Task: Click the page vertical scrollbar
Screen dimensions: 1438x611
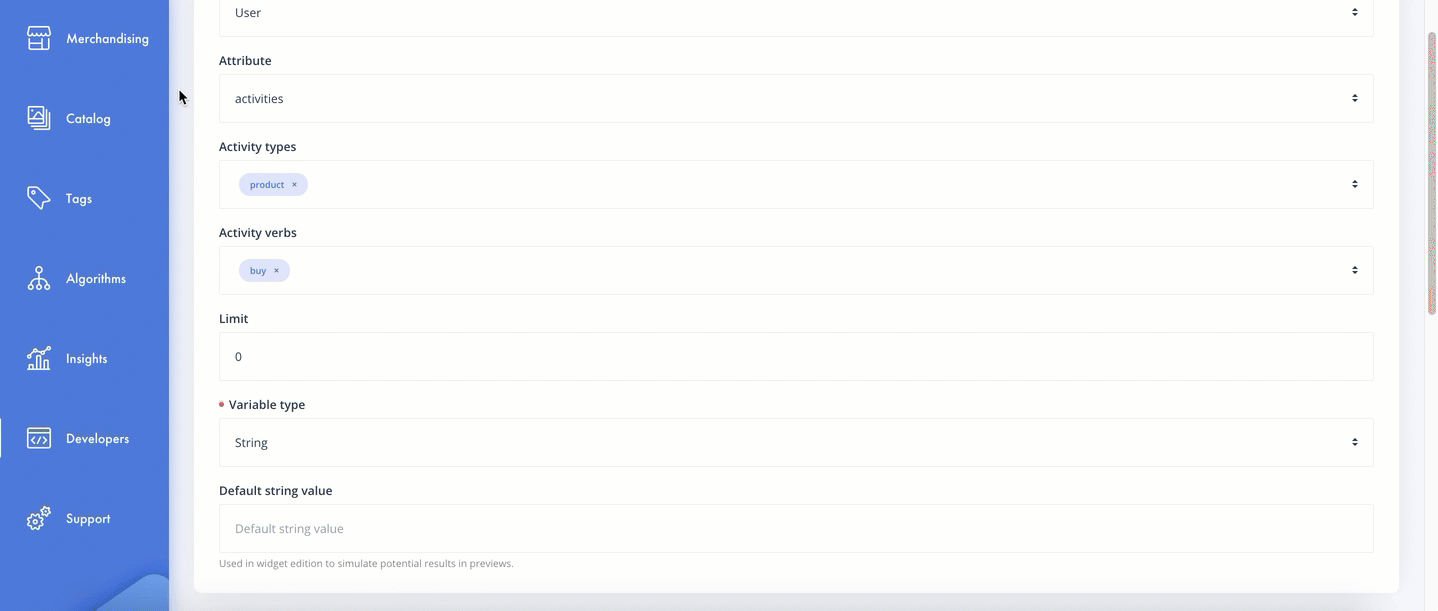Action: (1432, 172)
